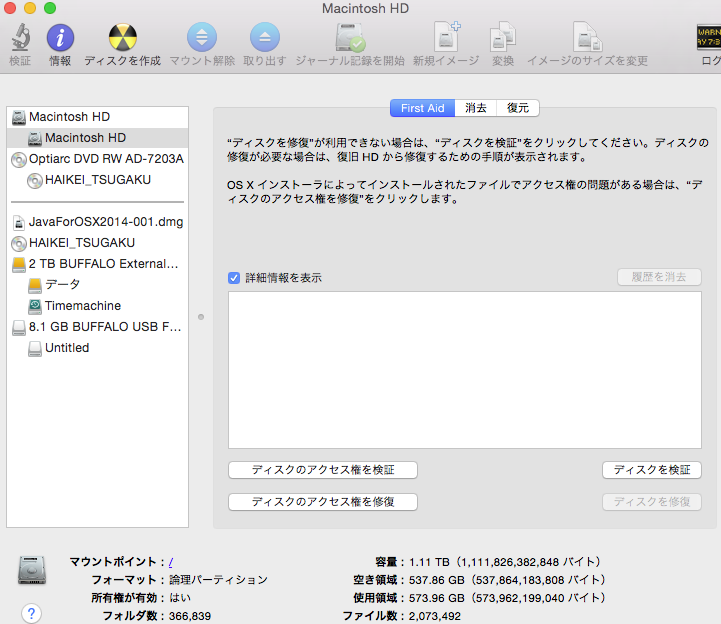
Task: Select the Timemachine volume in sidebar
Action: point(82,306)
